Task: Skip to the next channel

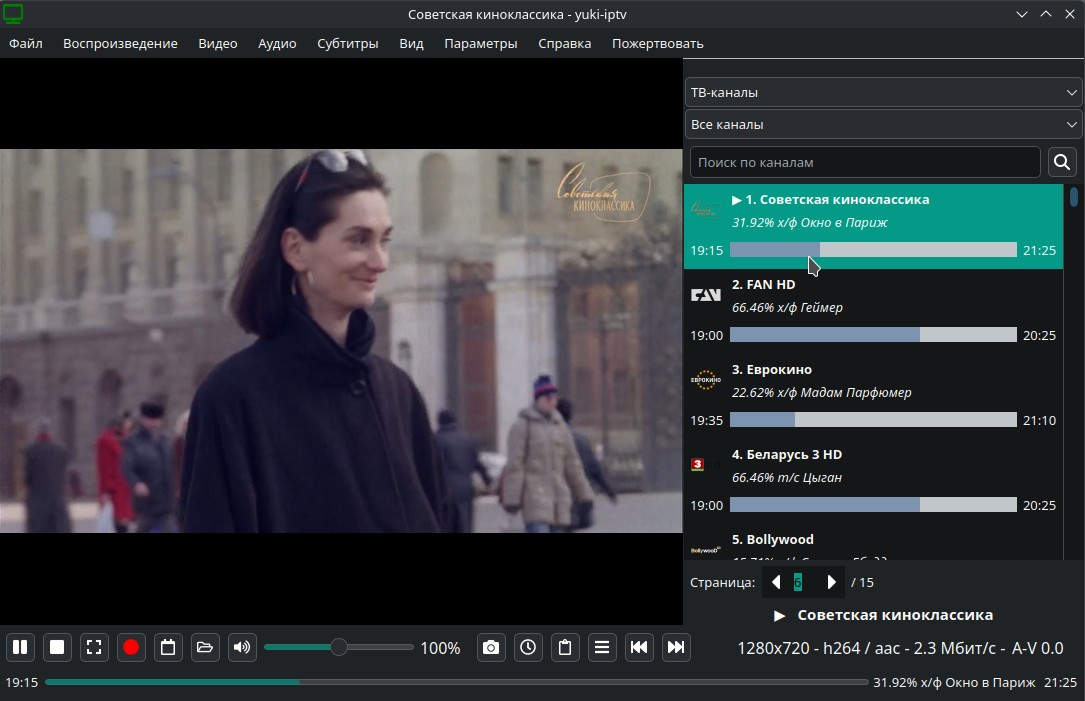Action: click(676, 647)
